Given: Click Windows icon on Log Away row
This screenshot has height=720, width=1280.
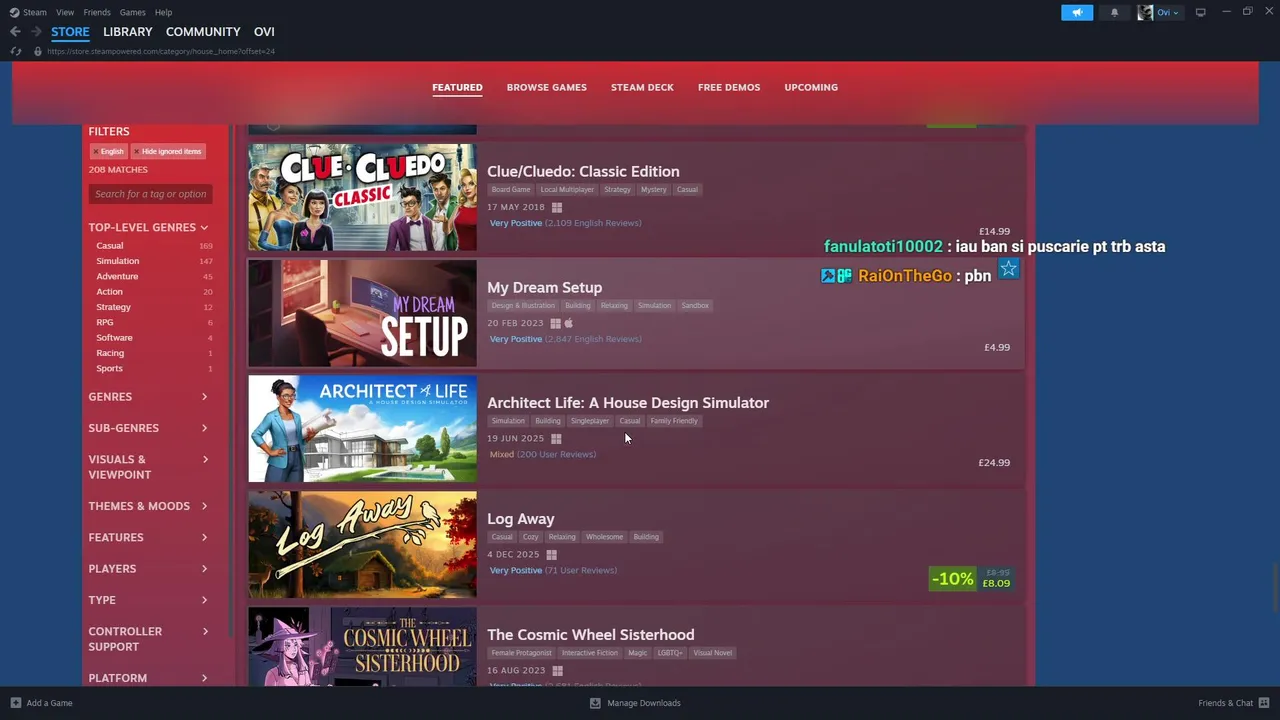Looking at the screenshot, I should [551, 555].
